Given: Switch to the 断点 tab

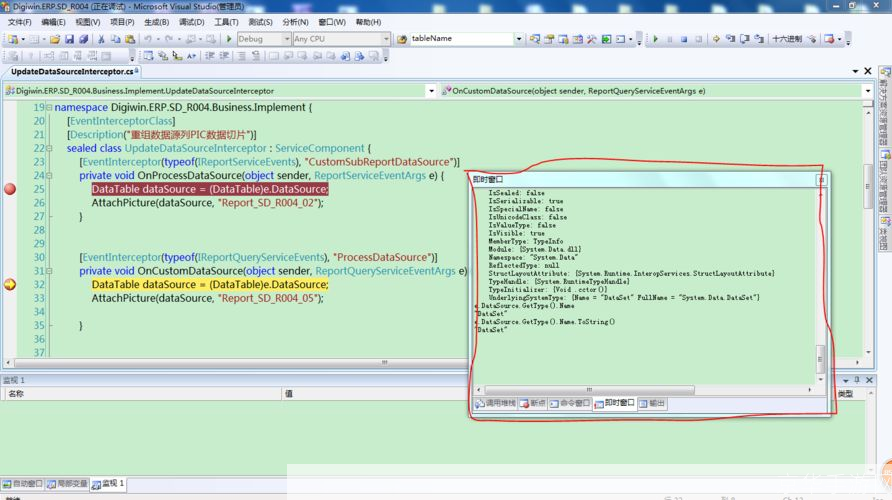Looking at the screenshot, I should click(x=533, y=403).
